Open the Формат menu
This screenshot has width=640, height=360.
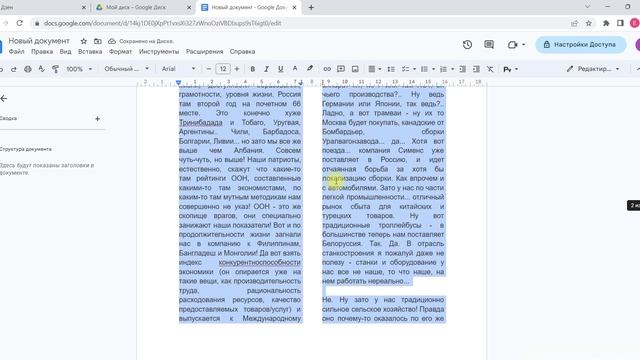[x=120, y=52]
